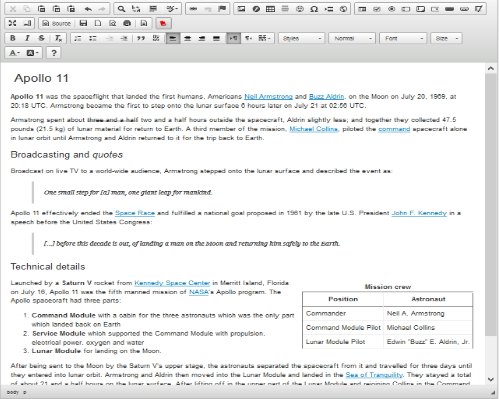
Task: Open Find with the magnifier icon
Action: 121,9
